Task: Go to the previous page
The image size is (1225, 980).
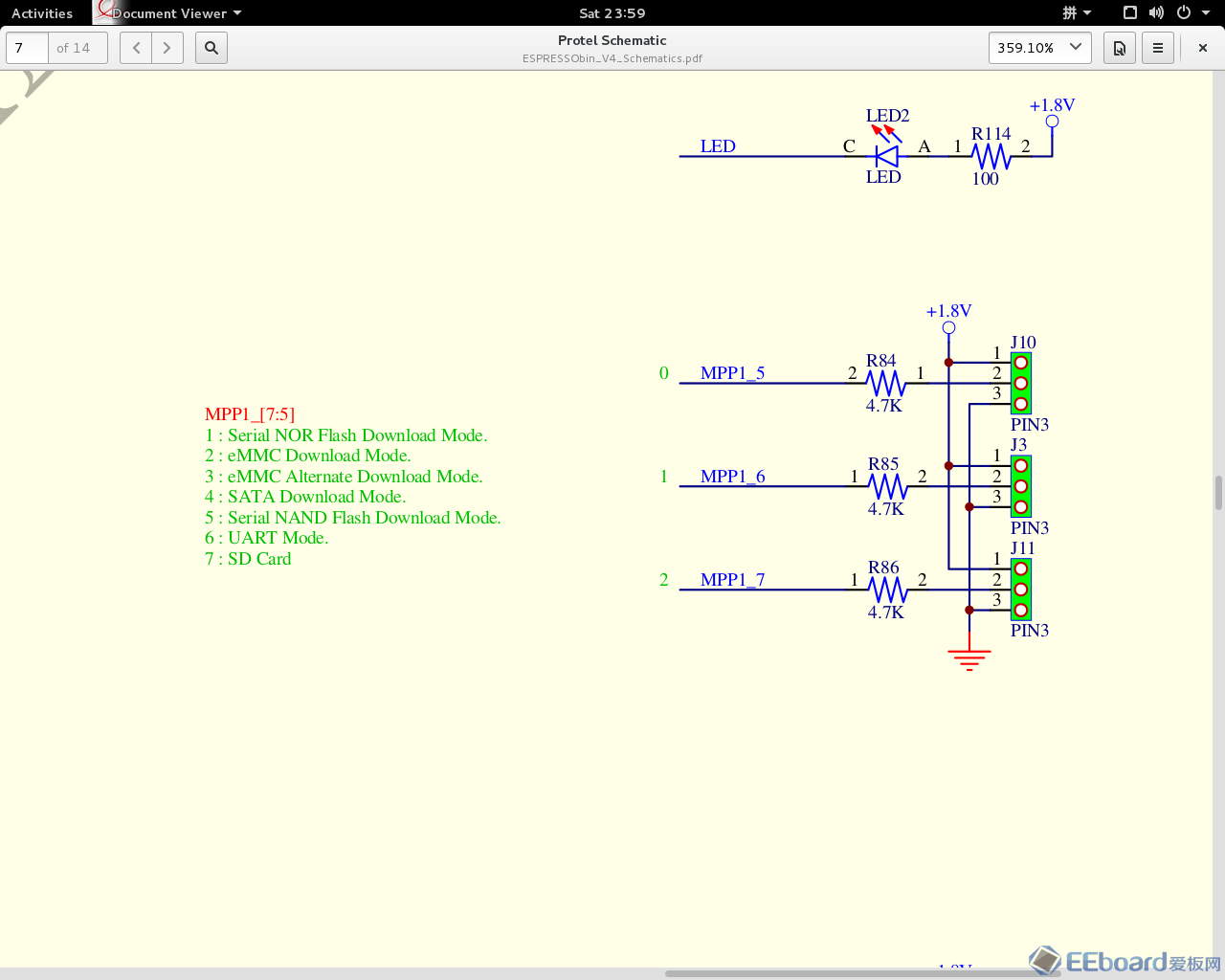Action: [136, 48]
